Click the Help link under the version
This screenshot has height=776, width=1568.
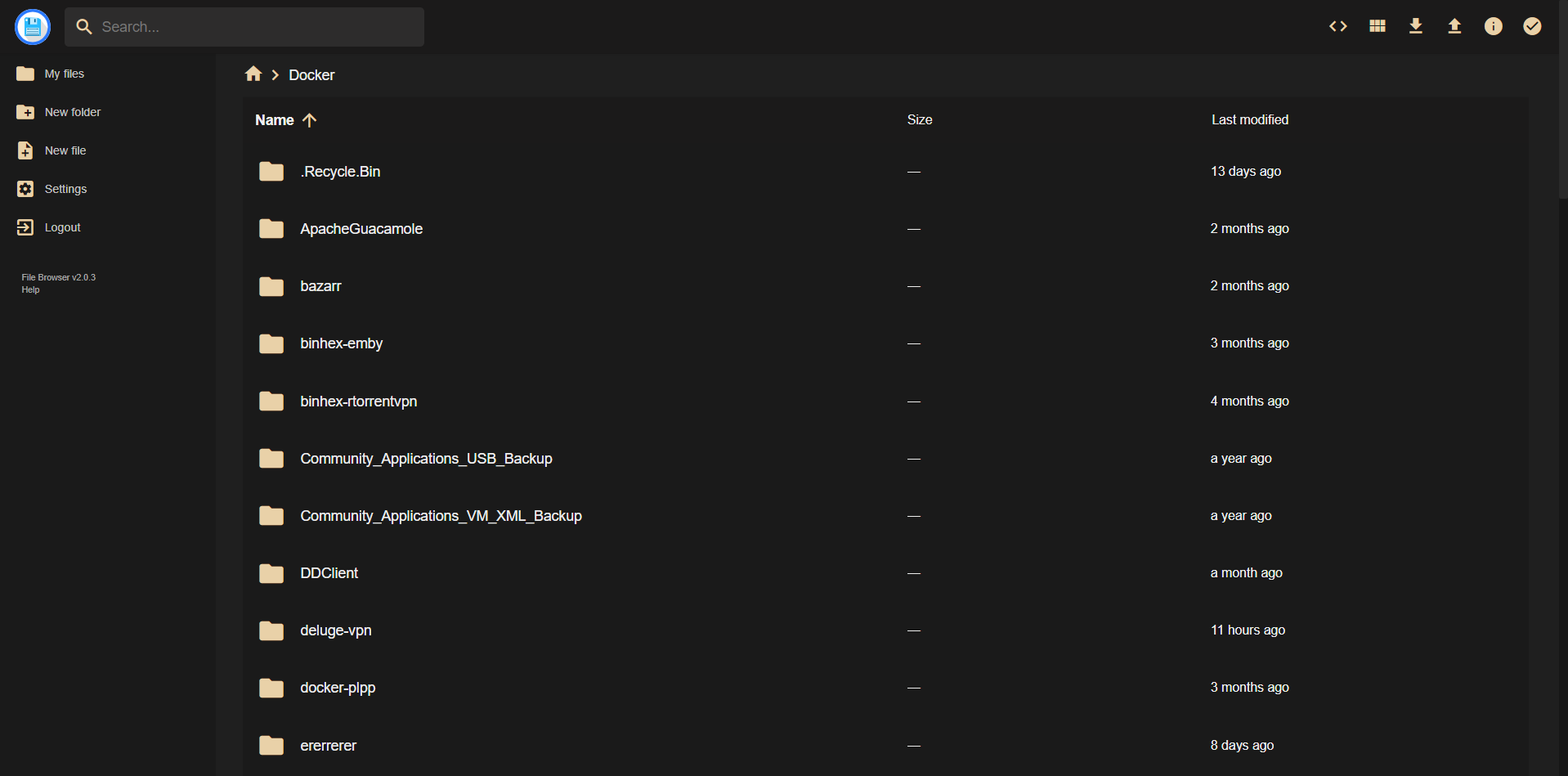click(x=30, y=290)
